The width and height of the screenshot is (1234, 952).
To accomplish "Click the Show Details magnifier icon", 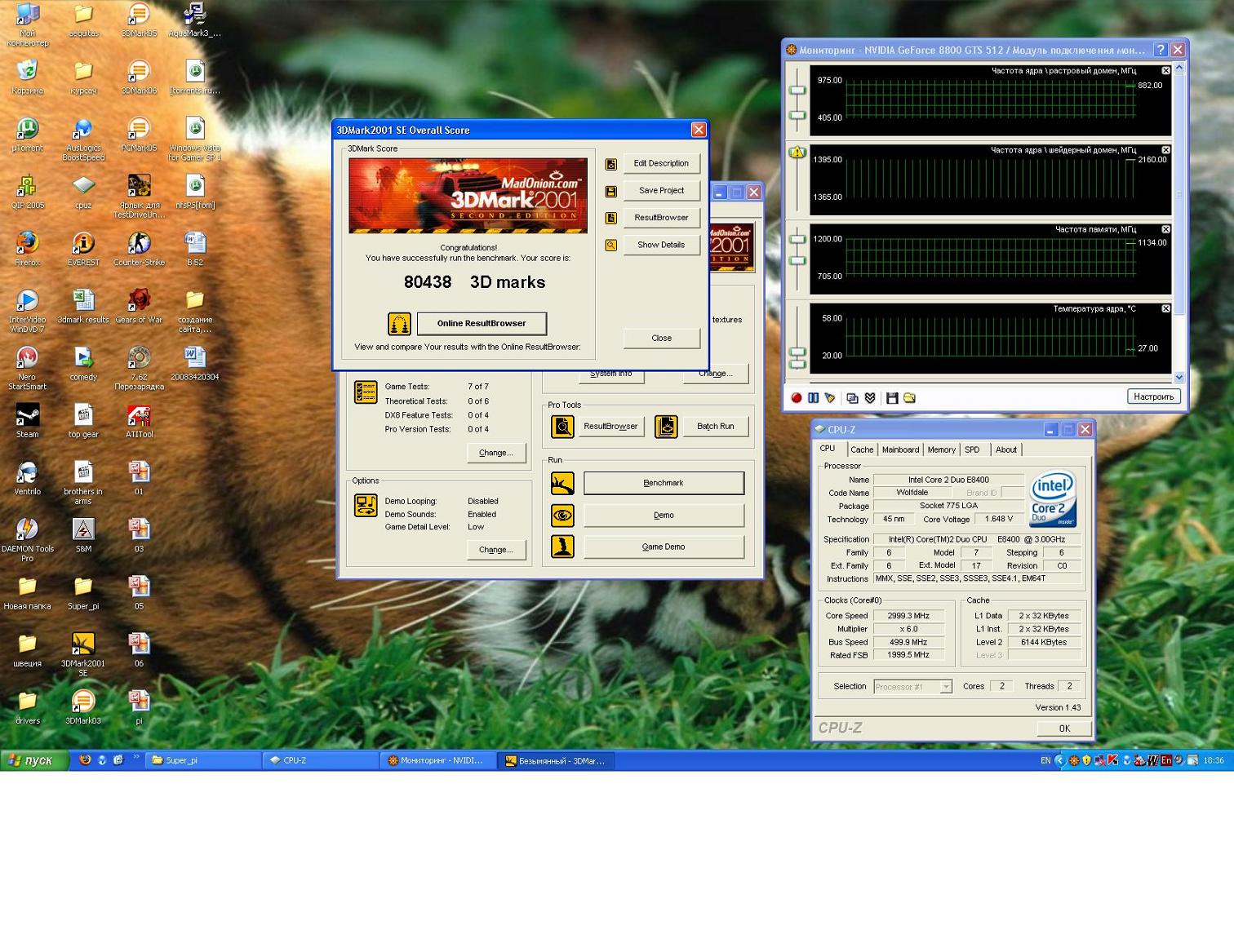I will click(610, 245).
